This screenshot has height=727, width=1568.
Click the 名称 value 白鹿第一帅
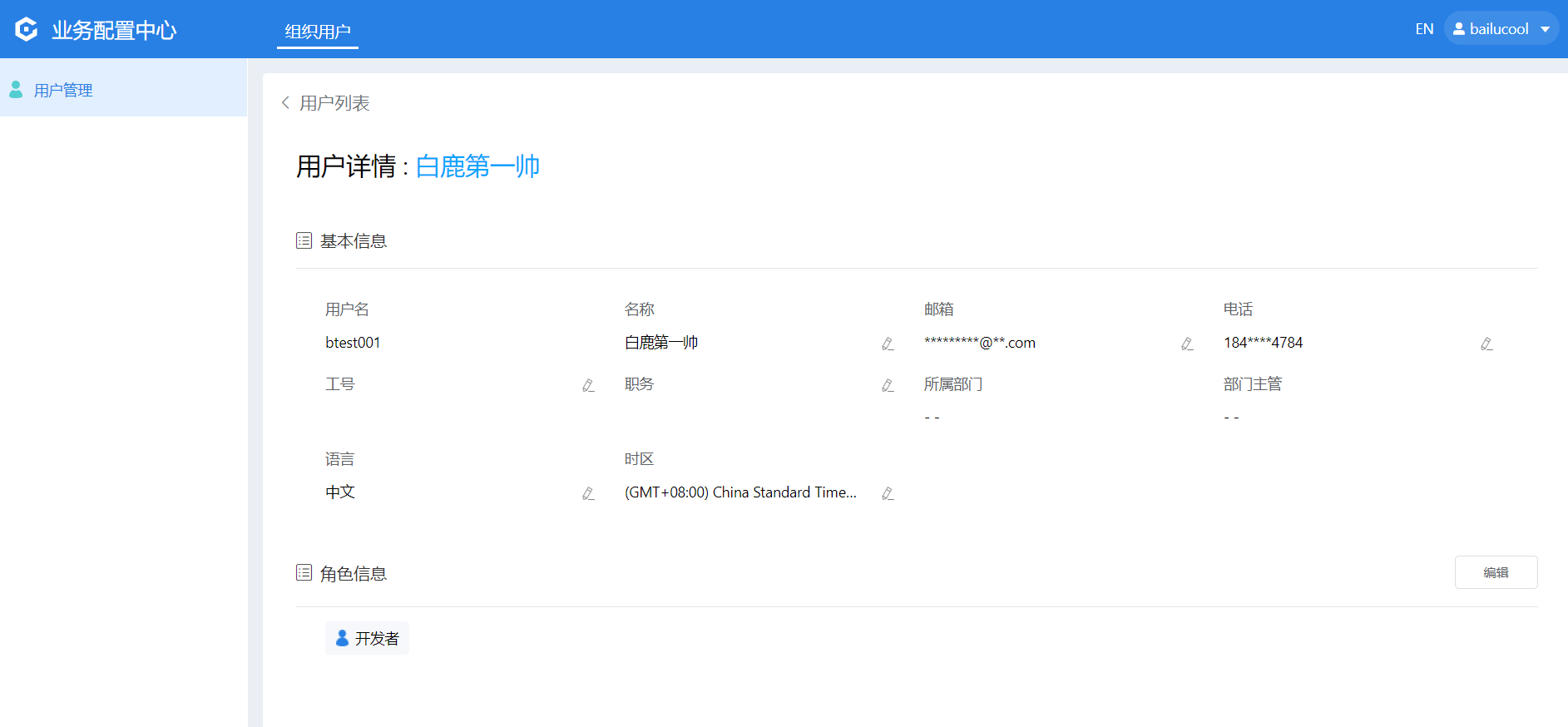(x=661, y=343)
